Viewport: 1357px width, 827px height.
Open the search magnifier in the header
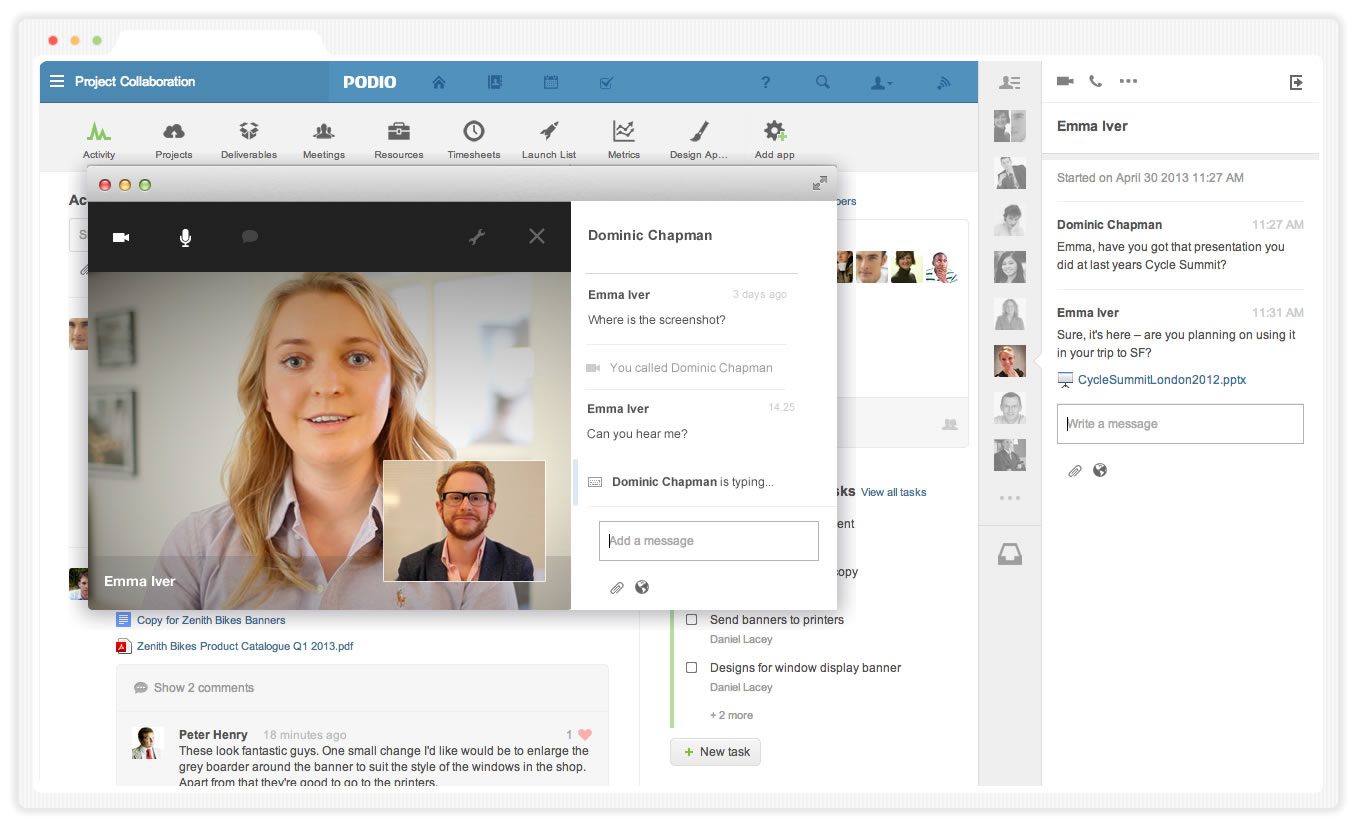click(822, 83)
